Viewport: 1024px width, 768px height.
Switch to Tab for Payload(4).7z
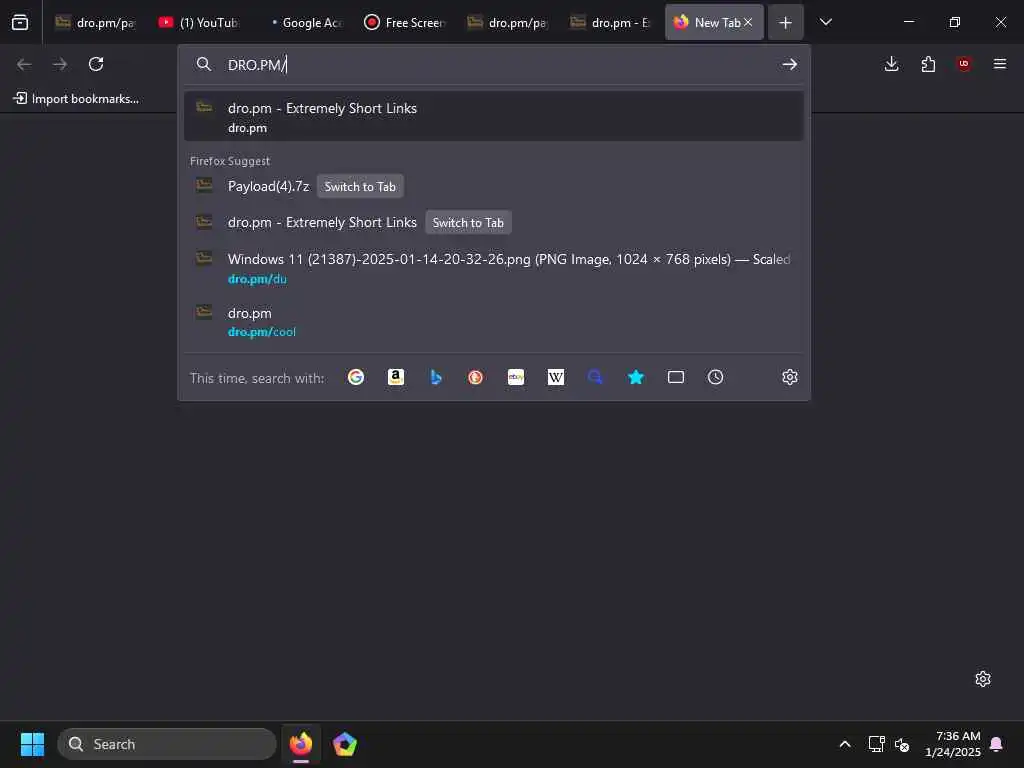tap(360, 187)
